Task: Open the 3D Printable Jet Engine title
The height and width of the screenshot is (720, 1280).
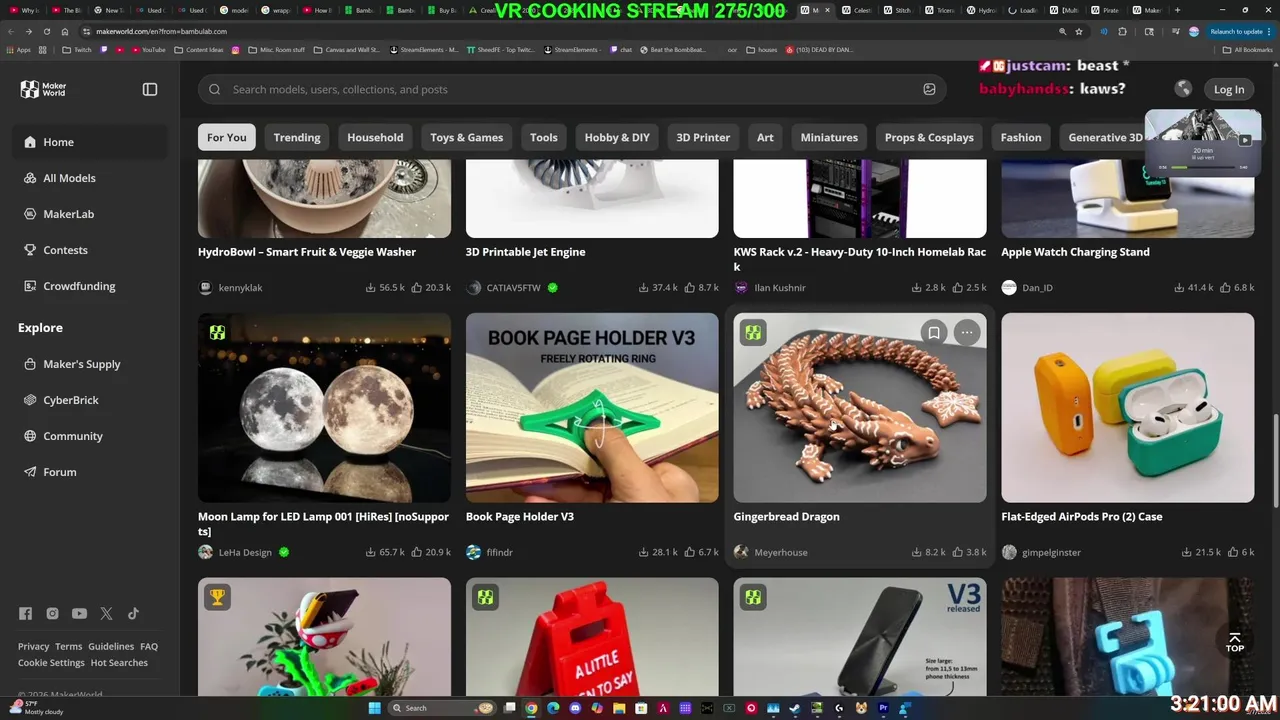Action: 526,252
